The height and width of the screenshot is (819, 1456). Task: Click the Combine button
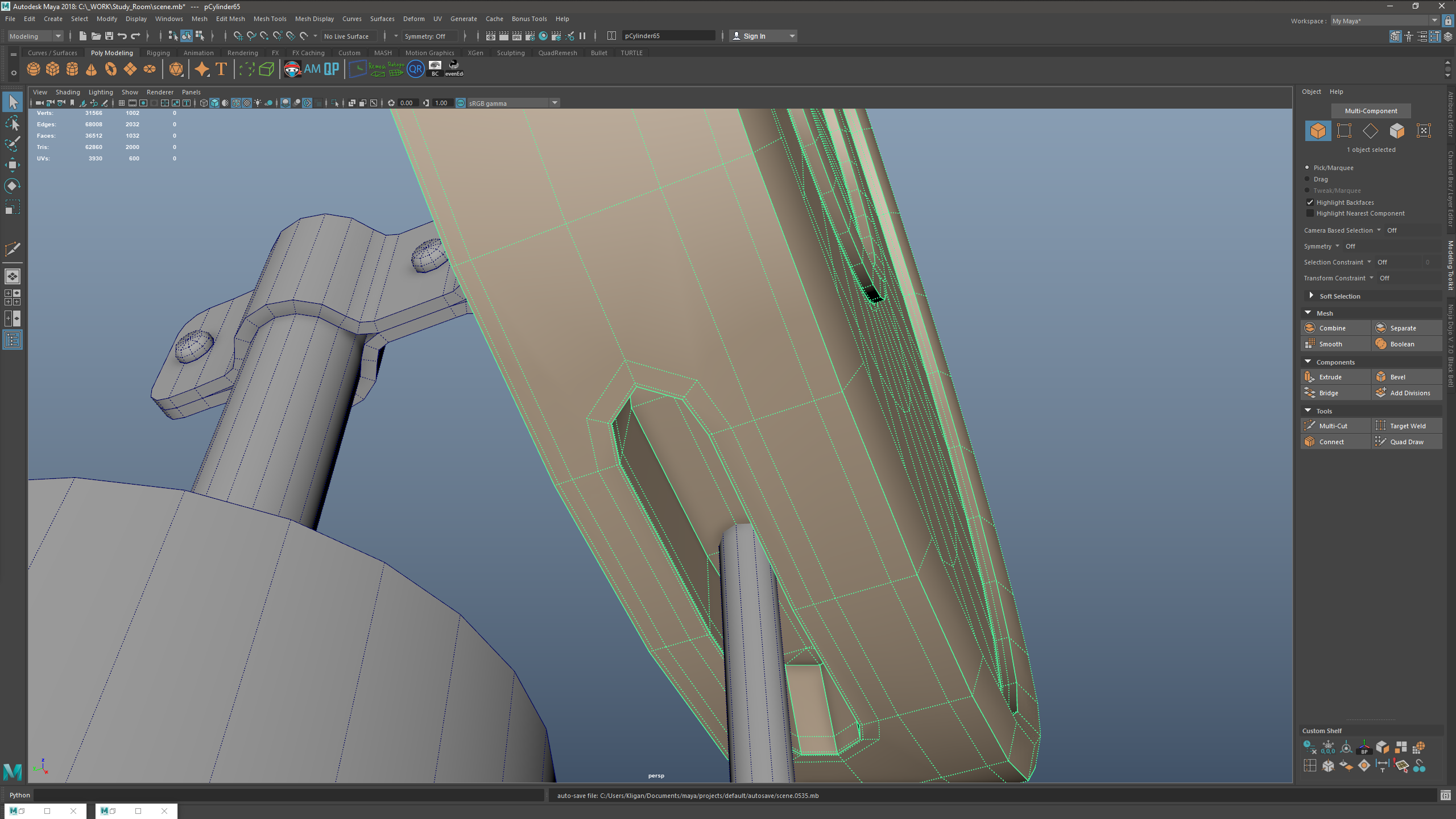pos(1335,328)
